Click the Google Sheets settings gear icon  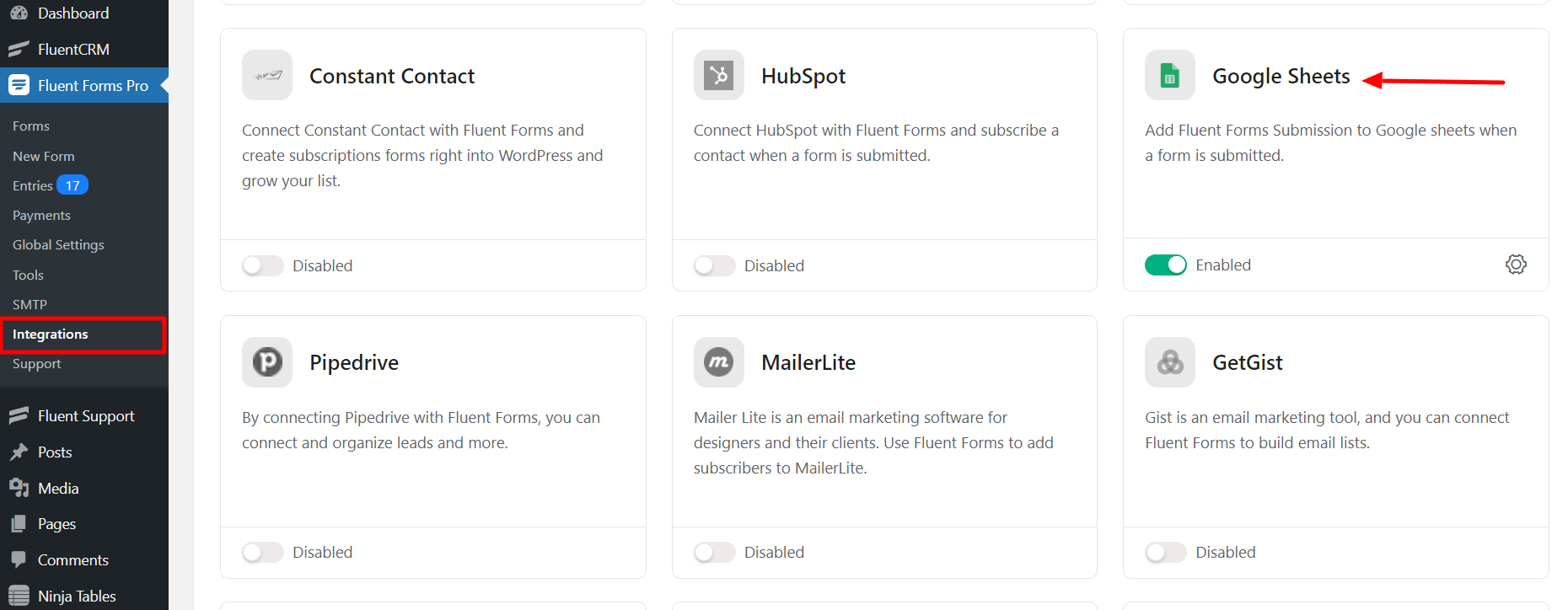coord(1515,265)
